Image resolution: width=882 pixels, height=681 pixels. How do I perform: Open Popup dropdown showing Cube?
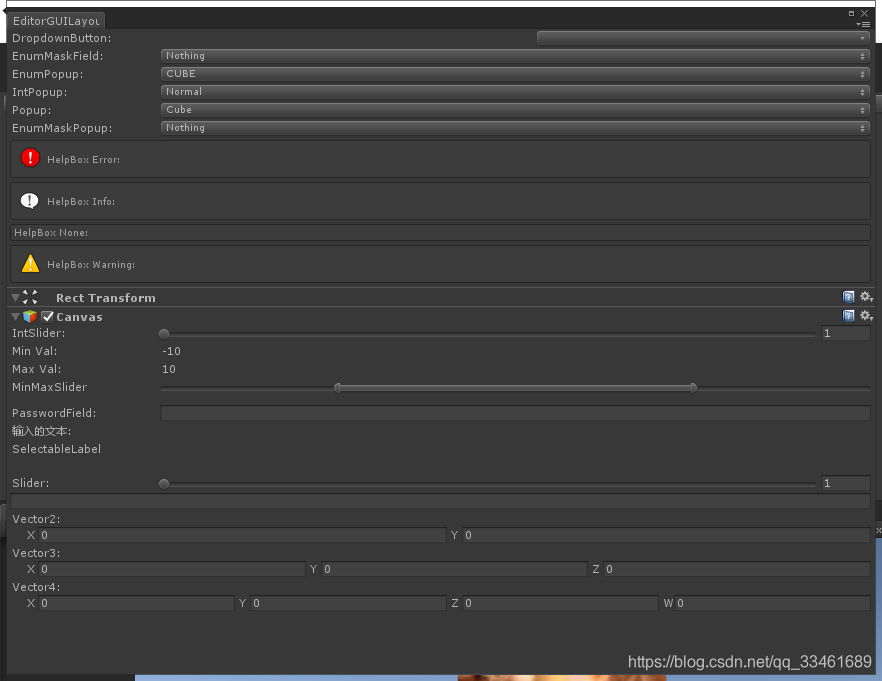pyautogui.click(x=515, y=110)
